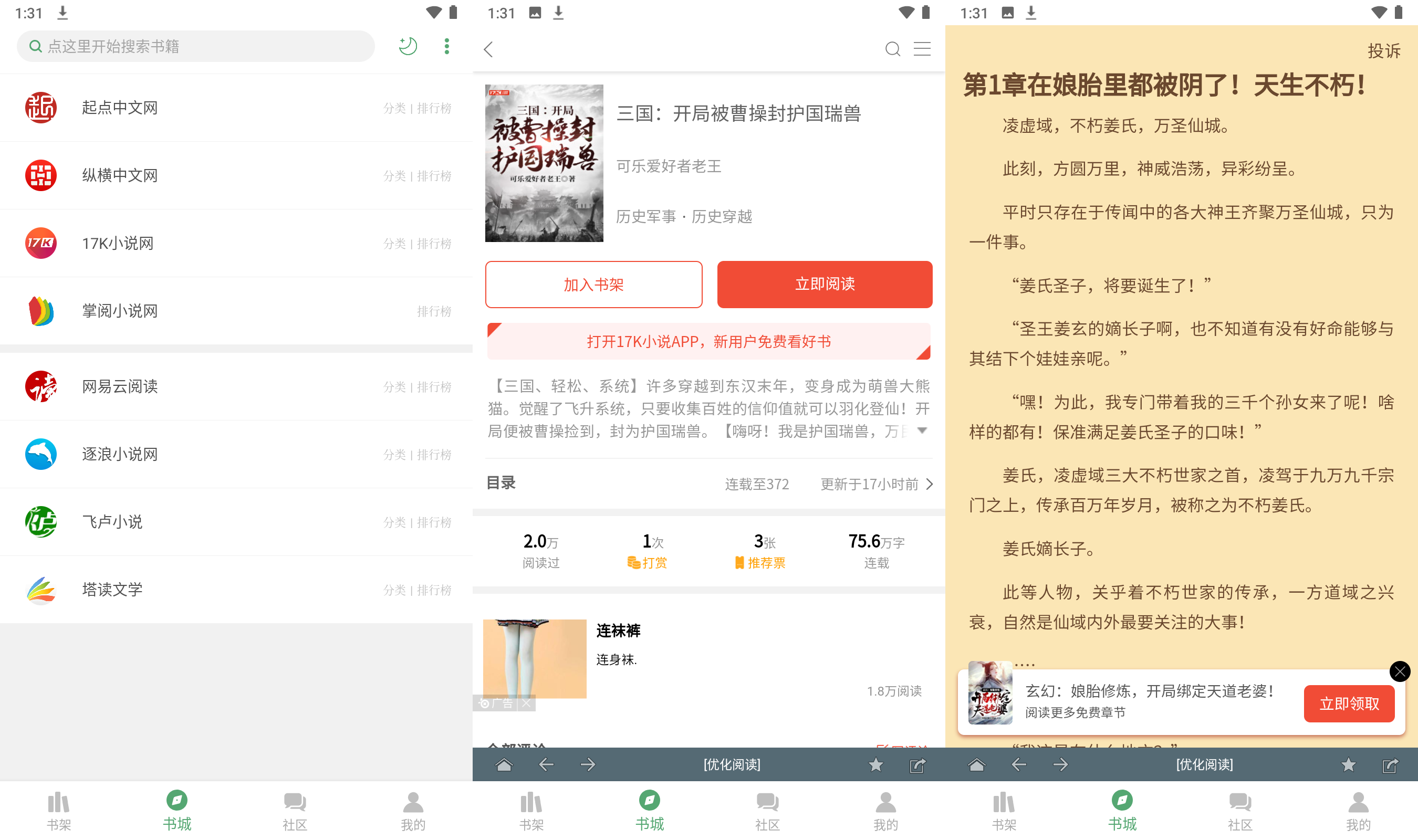The image size is (1418, 840).
Task: Open the hamburger menu on book page
Action: [x=922, y=49]
